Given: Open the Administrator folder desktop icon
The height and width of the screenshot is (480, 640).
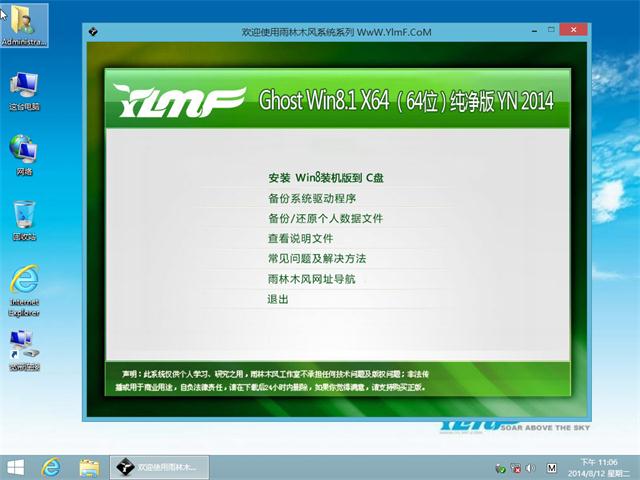Looking at the screenshot, I should [24, 24].
